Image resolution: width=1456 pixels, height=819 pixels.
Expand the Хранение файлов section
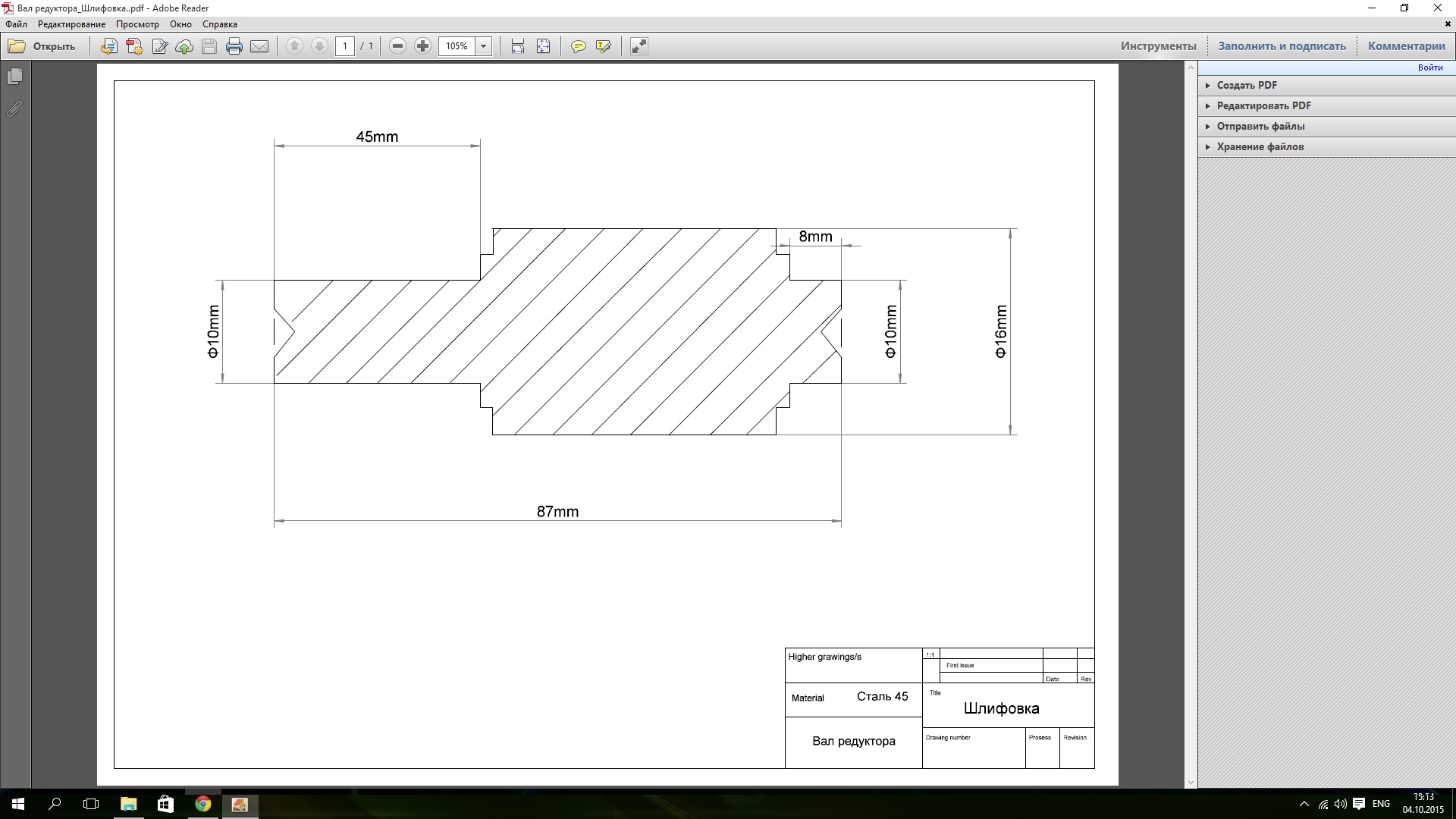[1260, 146]
